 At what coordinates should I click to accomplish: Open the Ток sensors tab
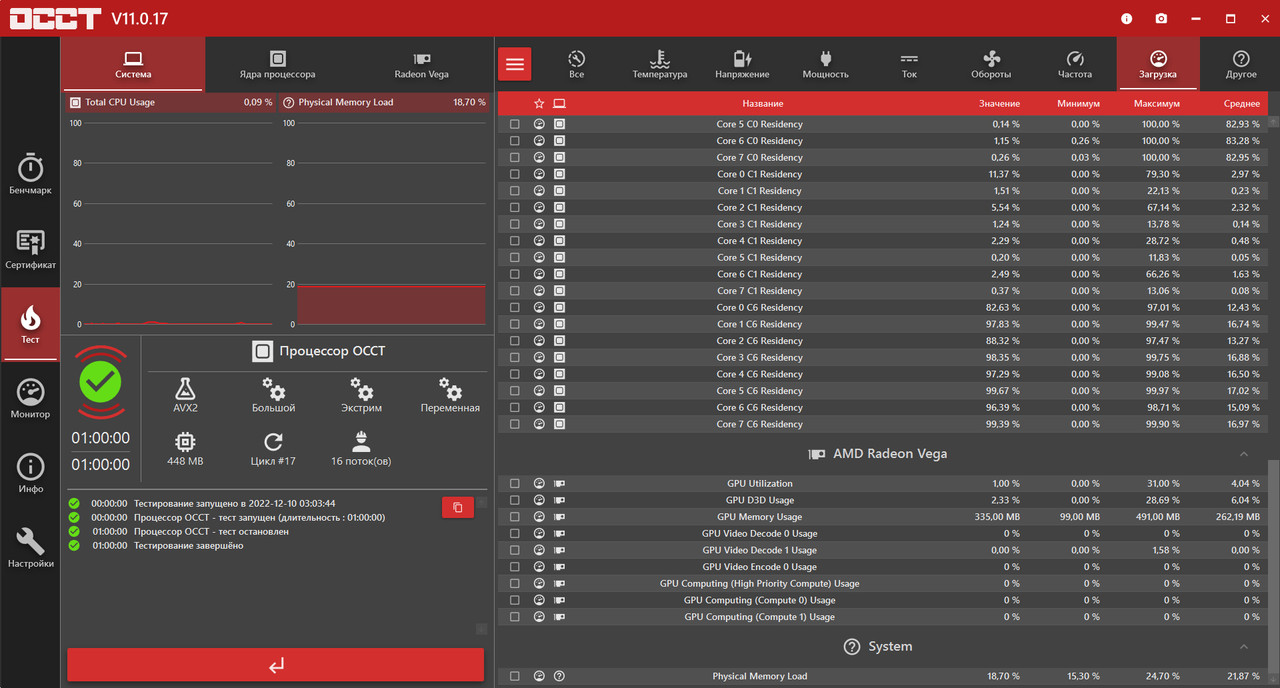[x=908, y=64]
